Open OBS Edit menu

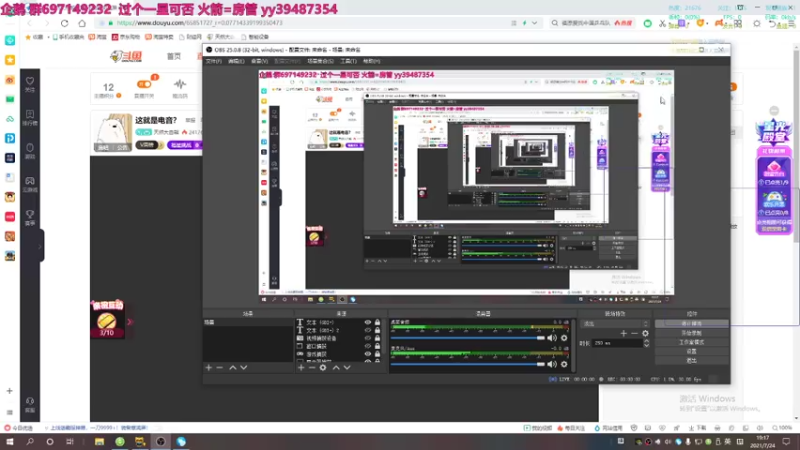[x=236, y=61]
